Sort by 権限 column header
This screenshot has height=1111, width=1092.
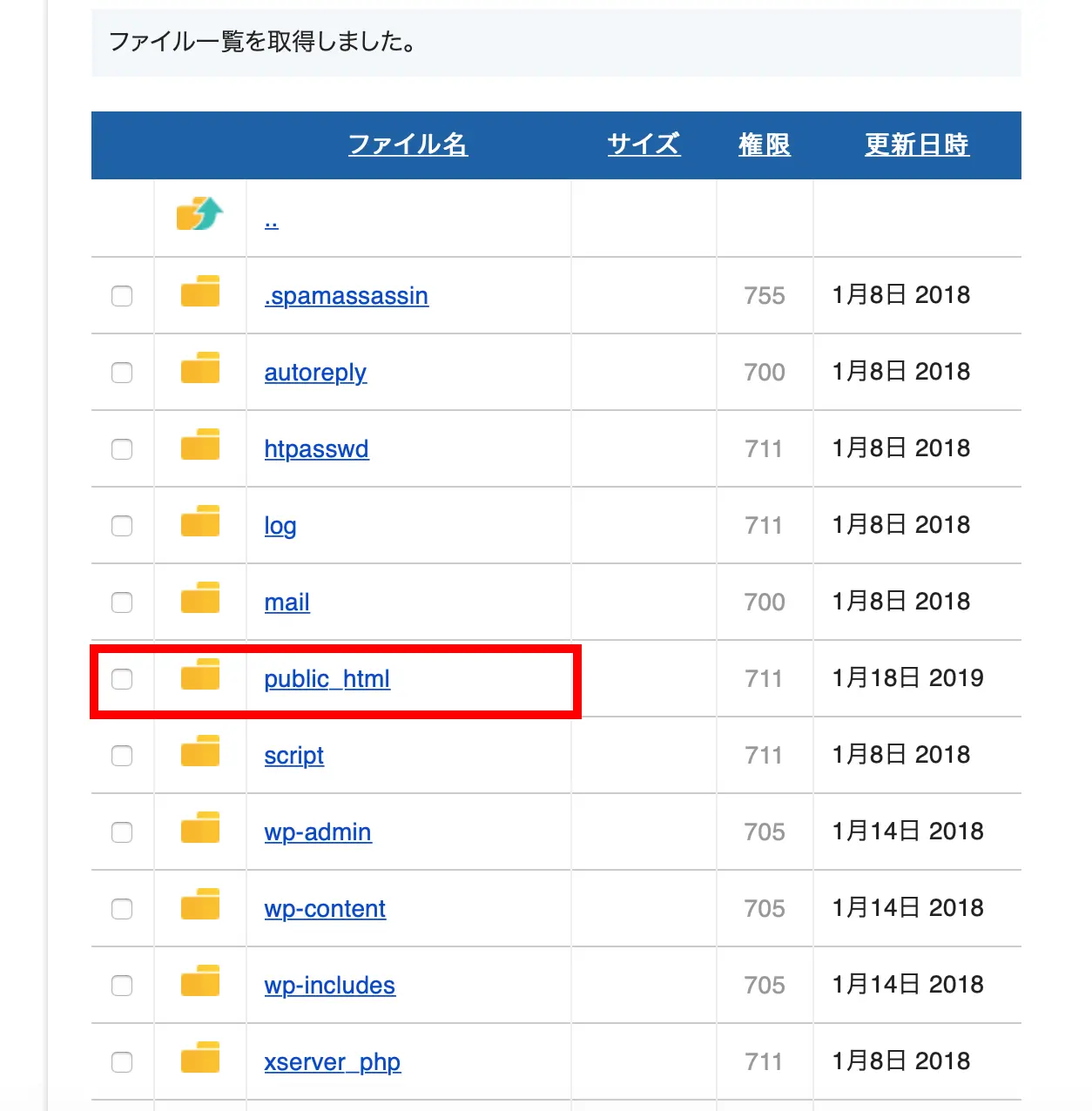click(764, 145)
